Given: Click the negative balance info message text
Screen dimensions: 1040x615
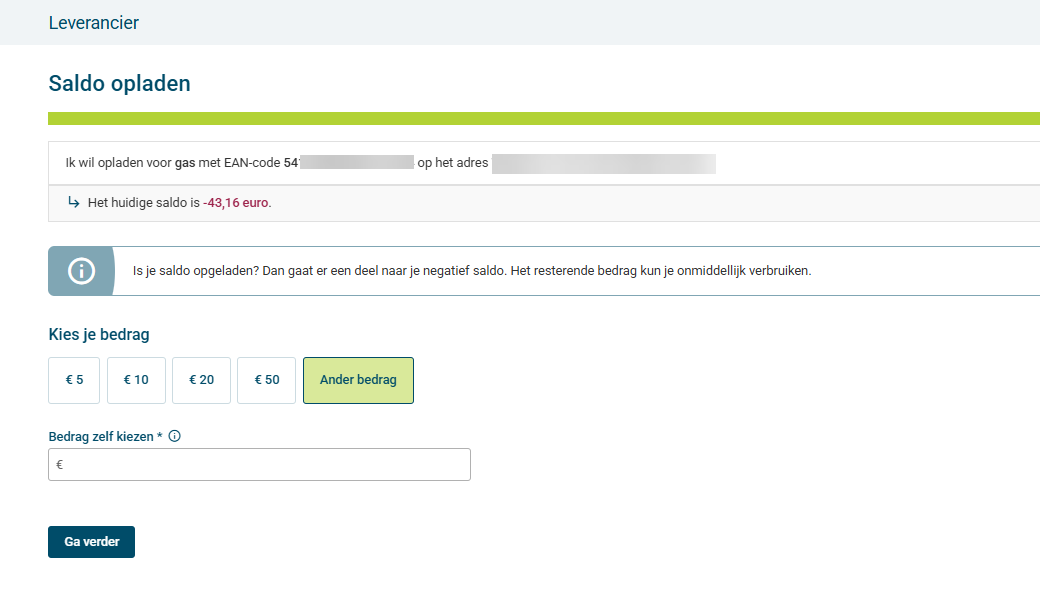Looking at the screenshot, I should click(471, 271).
